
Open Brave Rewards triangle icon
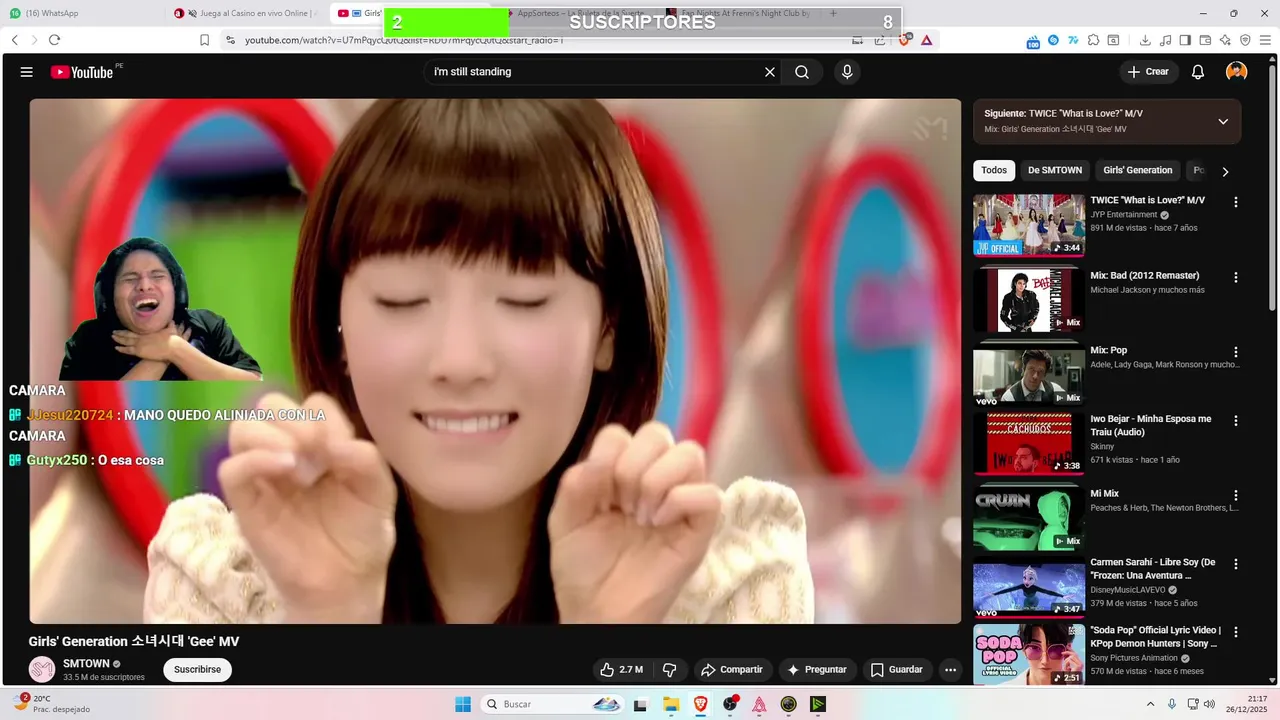pyautogui.click(x=927, y=40)
